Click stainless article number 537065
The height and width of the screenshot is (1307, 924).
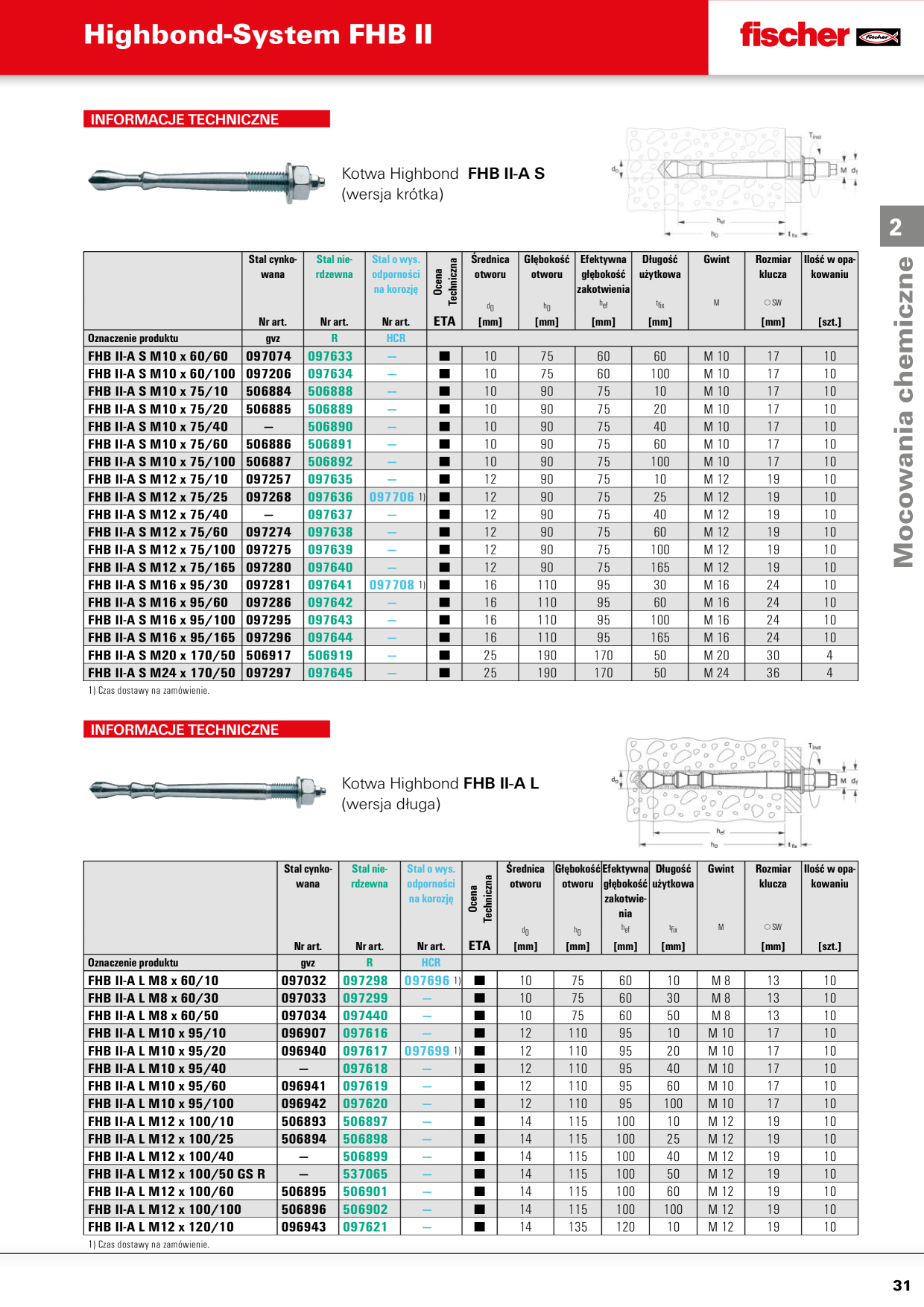click(x=366, y=1174)
